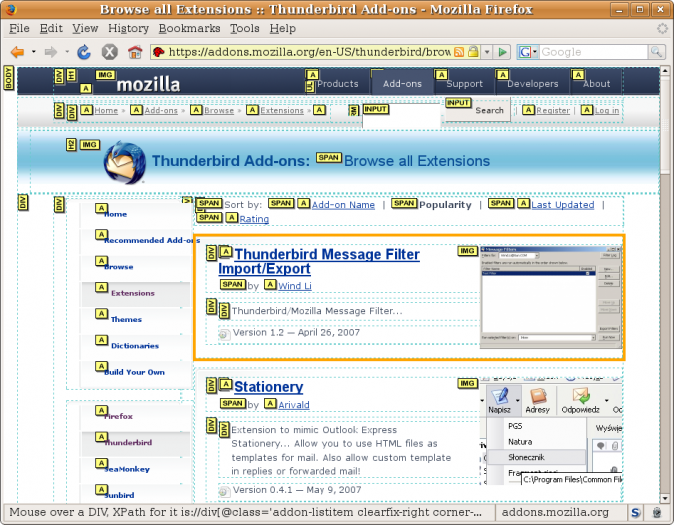
Task: Sort by Add-on Name link
Action: pos(343,205)
